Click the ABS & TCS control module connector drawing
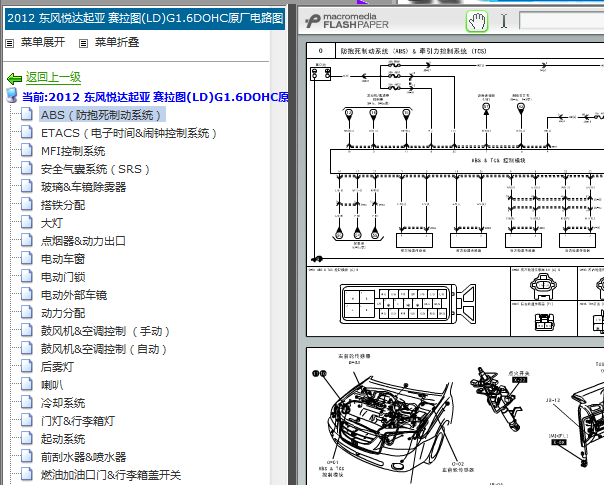Viewport: 604px width, 485px height. [x=408, y=304]
